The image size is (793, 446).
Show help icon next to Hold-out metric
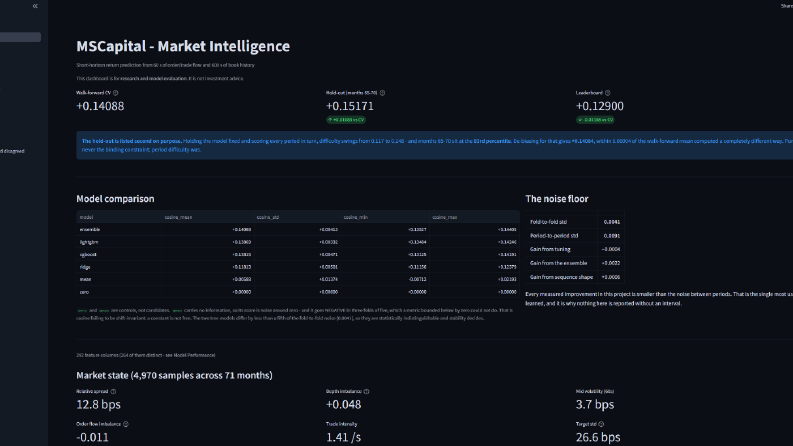click(382, 93)
